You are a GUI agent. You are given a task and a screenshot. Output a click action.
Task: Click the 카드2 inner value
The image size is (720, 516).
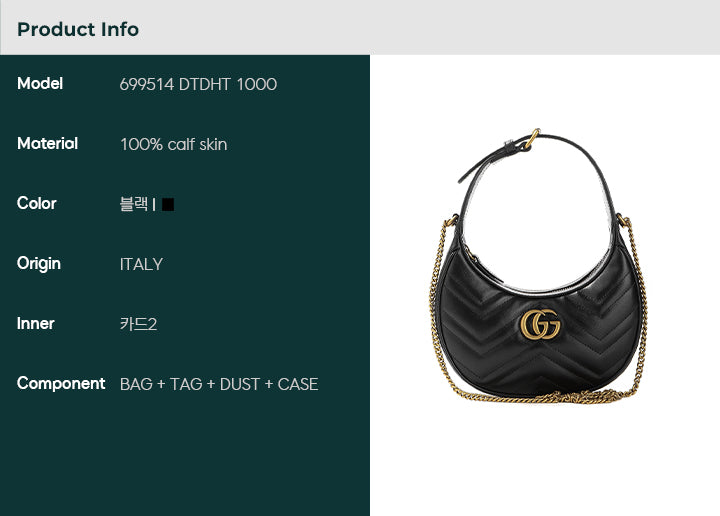(138, 324)
